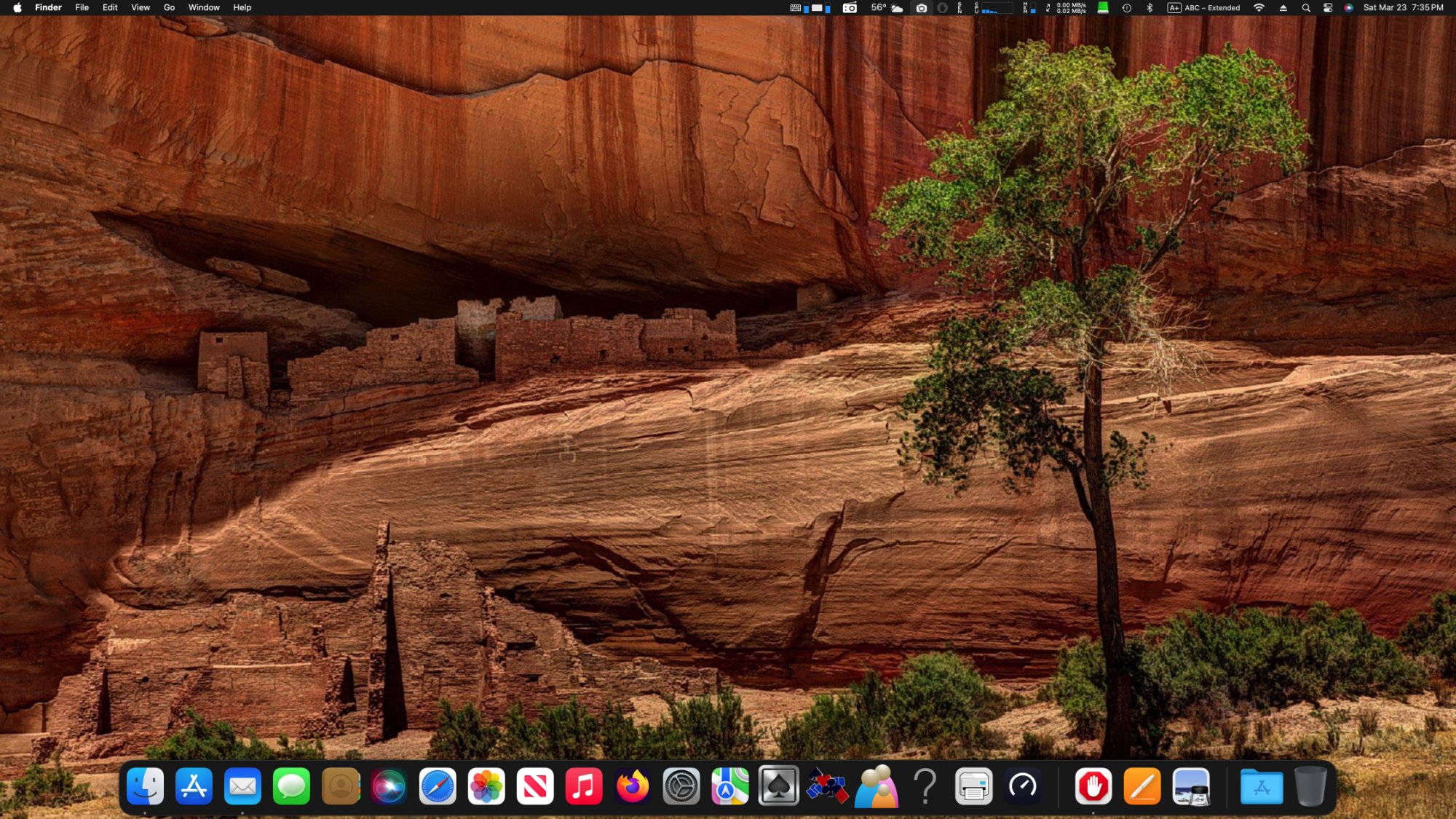
Task: Click the date and time display
Action: click(x=1403, y=7)
